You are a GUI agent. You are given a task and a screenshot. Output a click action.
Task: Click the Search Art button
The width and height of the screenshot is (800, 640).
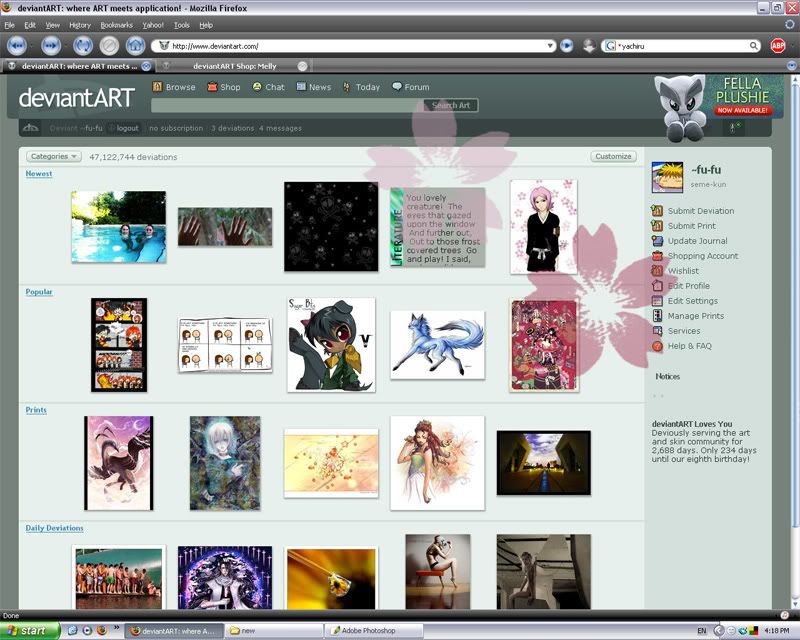[x=451, y=105]
